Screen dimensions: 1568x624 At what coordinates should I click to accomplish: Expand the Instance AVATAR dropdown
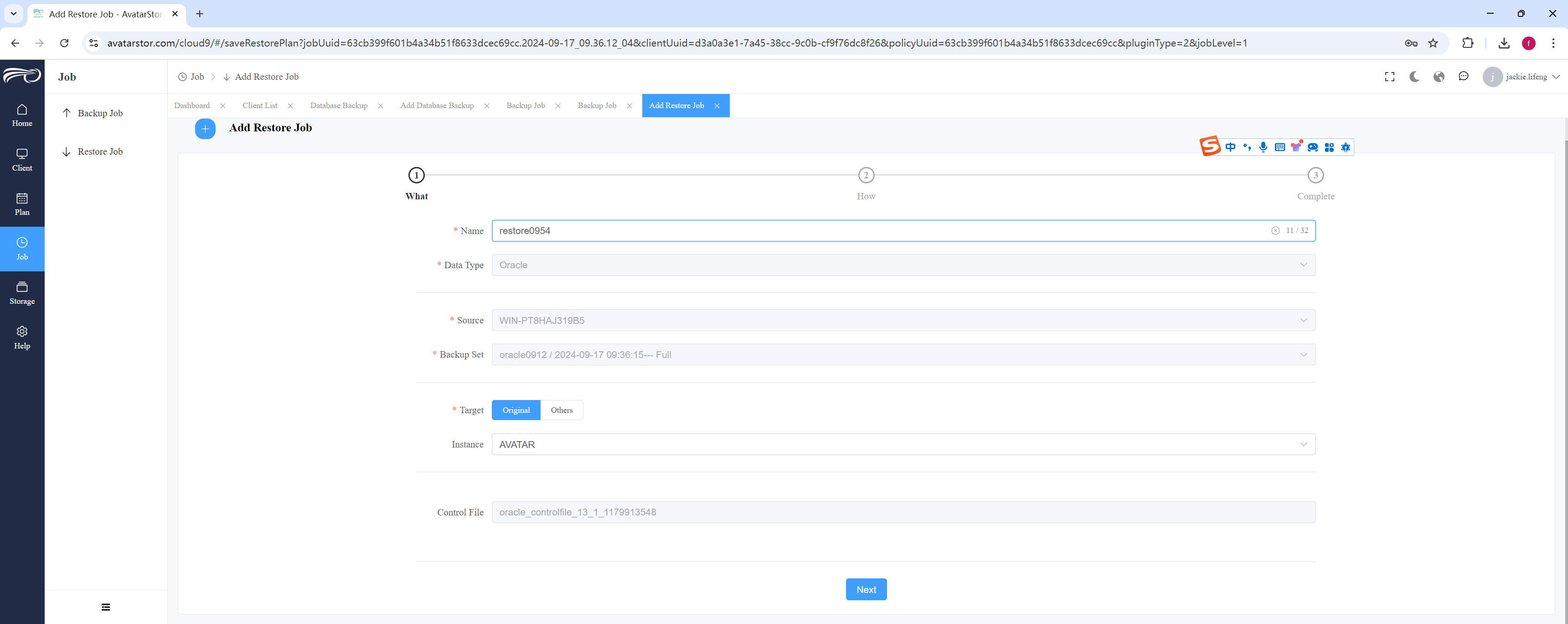pos(903,444)
